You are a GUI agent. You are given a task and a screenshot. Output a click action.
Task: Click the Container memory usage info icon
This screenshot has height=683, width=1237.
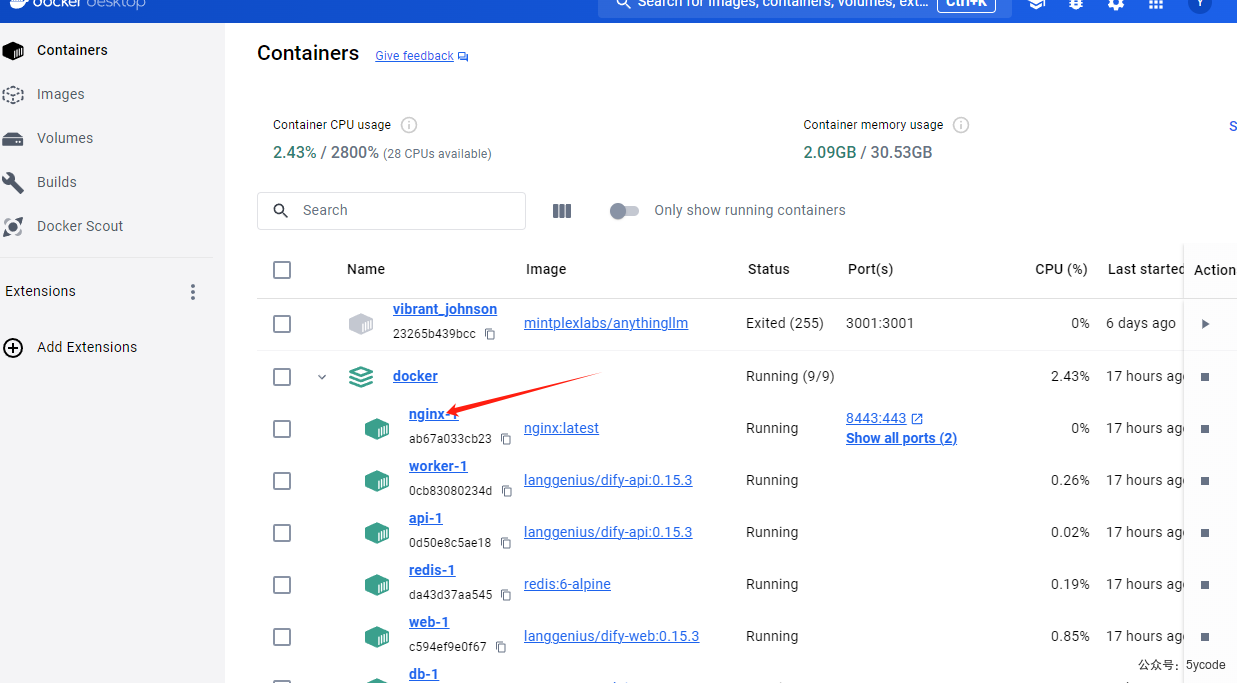coord(961,125)
